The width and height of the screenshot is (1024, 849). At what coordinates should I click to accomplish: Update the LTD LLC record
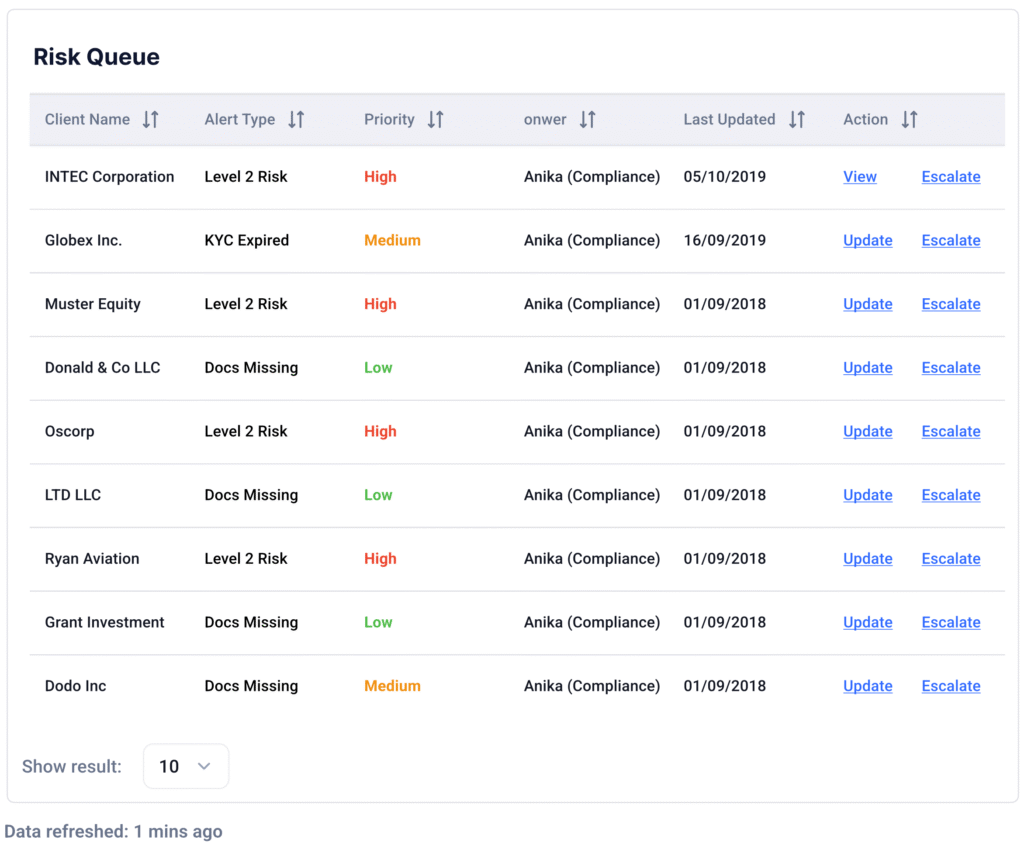coord(867,495)
